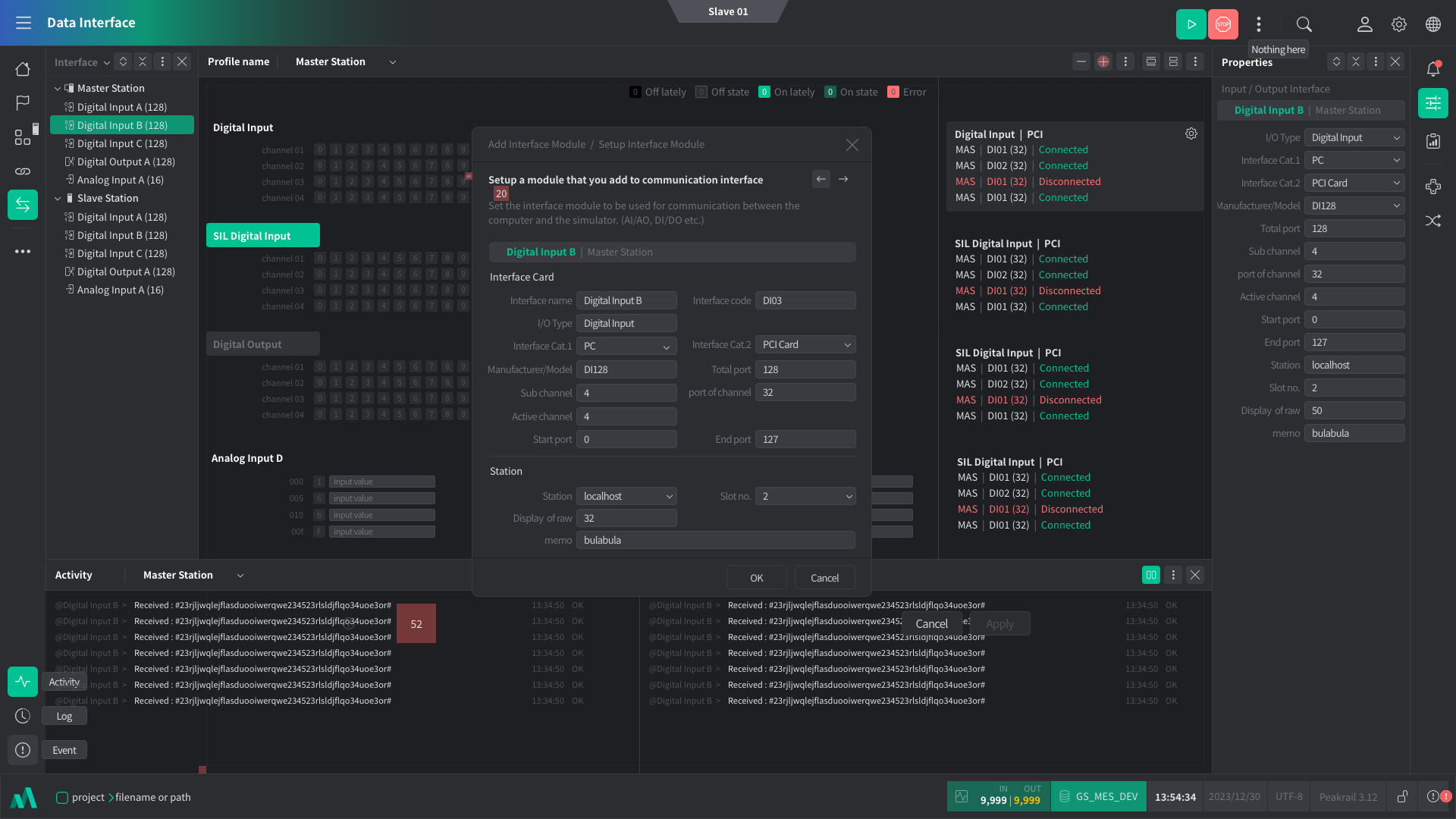Open notifications bell in right sidebar

[1432, 69]
